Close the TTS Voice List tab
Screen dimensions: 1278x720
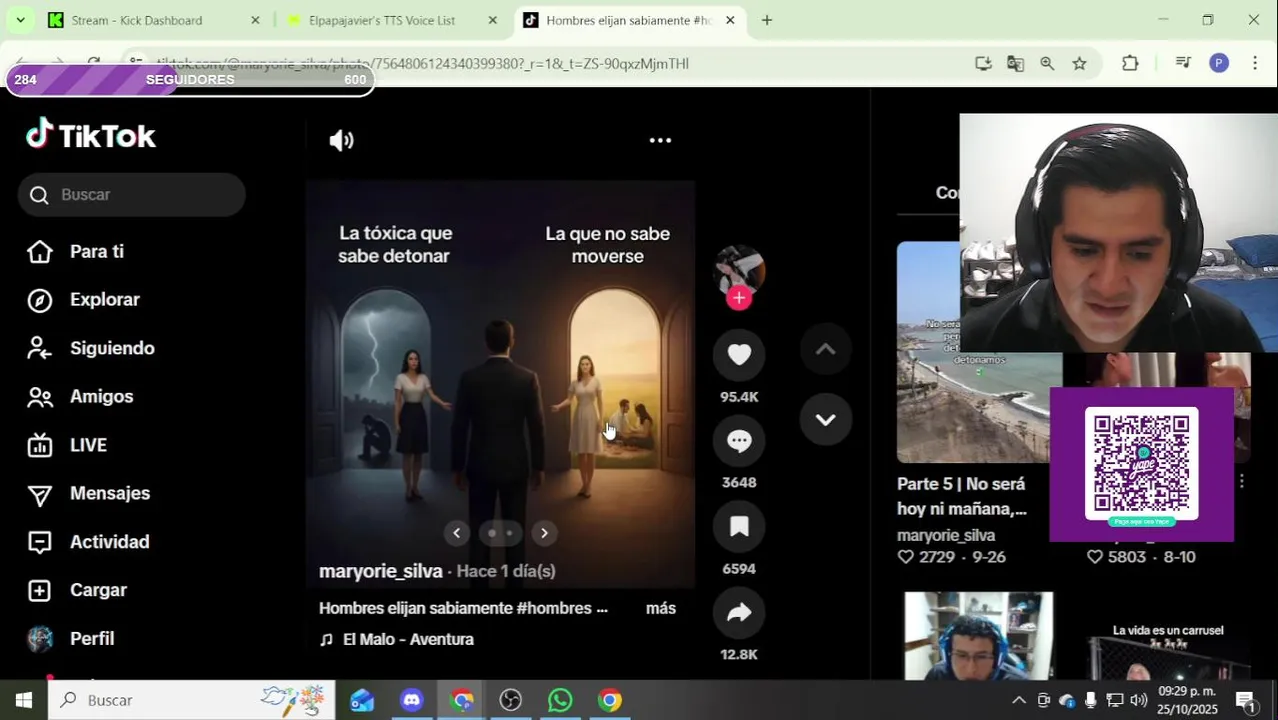pyautogui.click(x=492, y=20)
